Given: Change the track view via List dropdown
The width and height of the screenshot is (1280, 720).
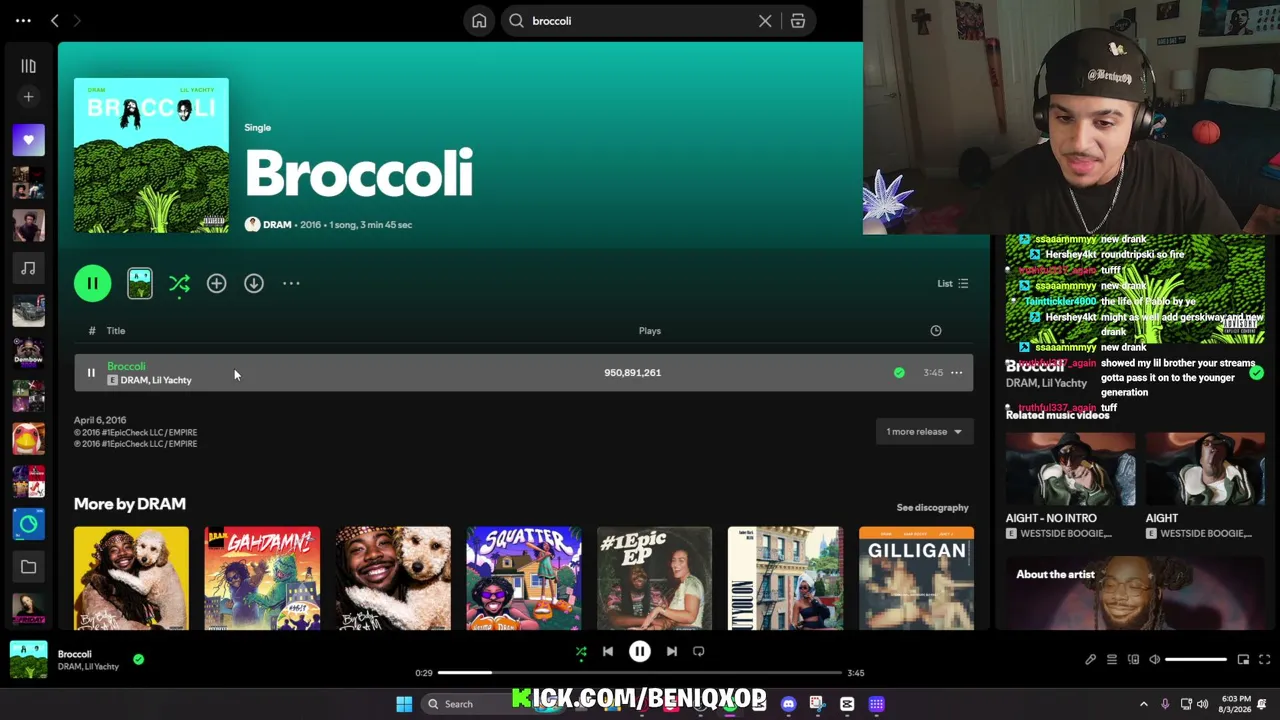Looking at the screenshot, I should click(x=952, y=284).
